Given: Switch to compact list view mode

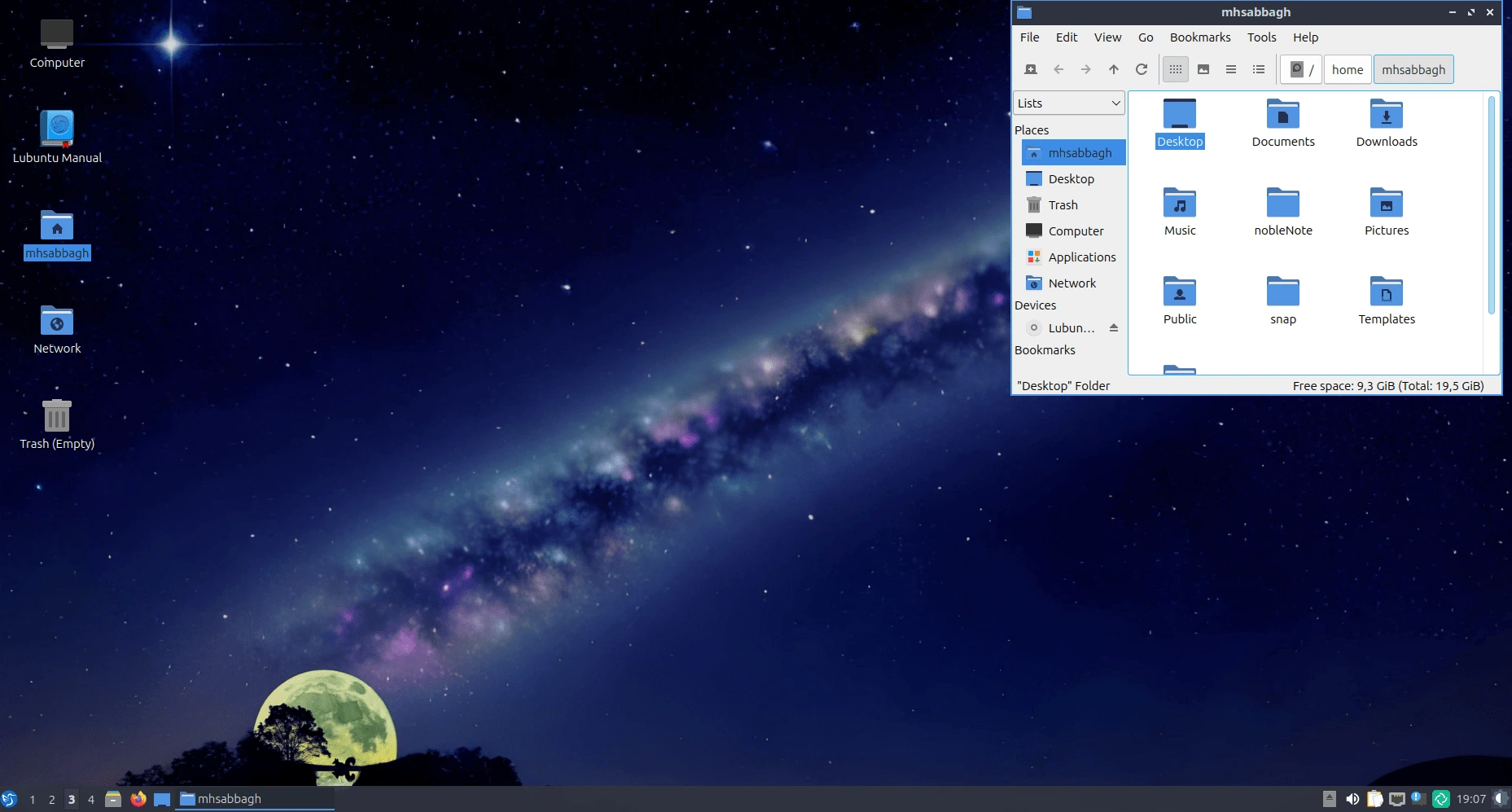Looking at the screenshot, I should [1231, 69].
